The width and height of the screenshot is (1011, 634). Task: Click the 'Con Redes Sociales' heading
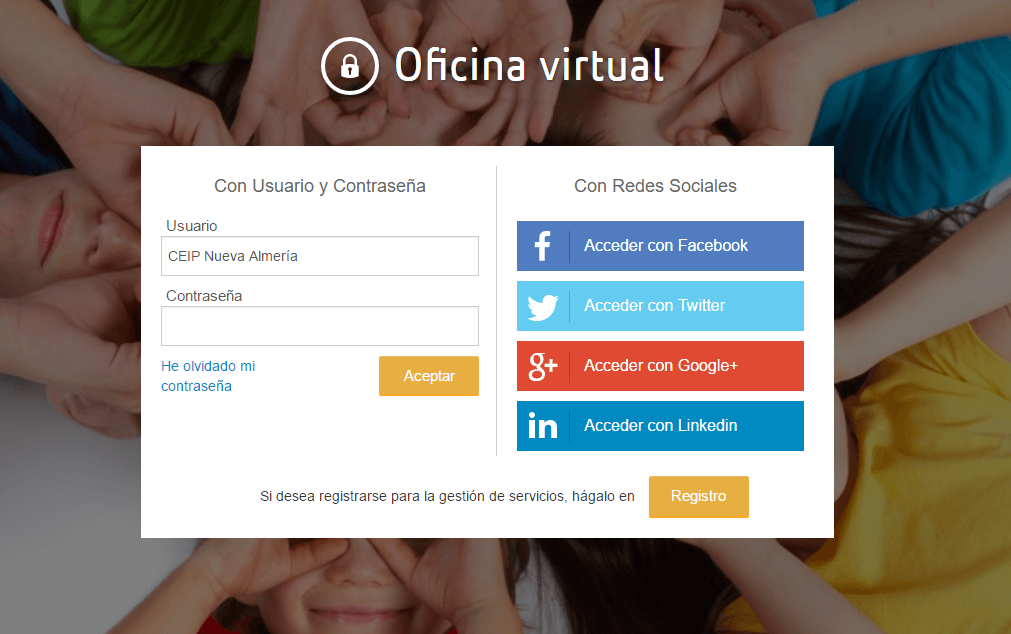pos(655,186)
